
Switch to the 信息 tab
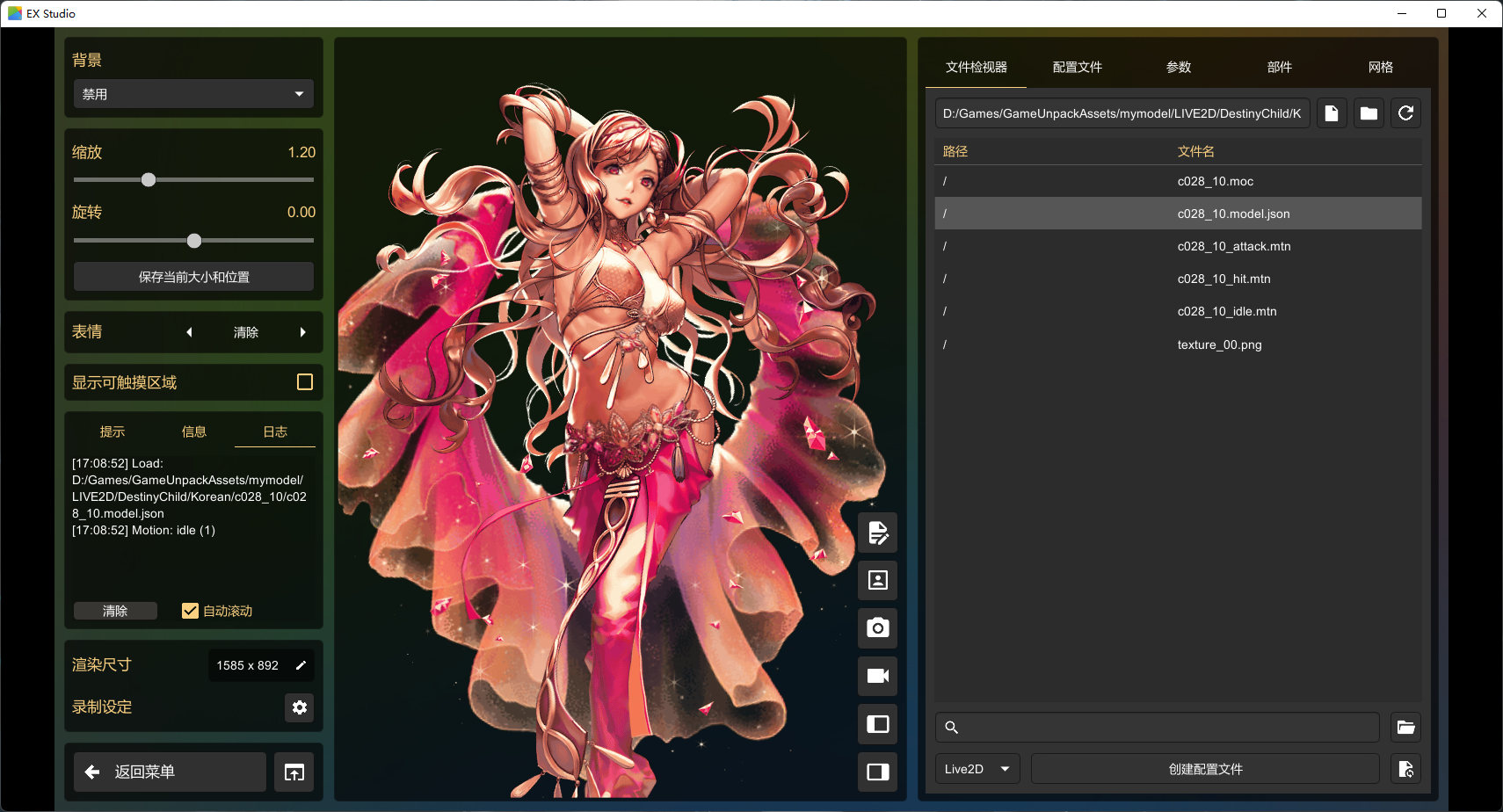click(193, 431)
